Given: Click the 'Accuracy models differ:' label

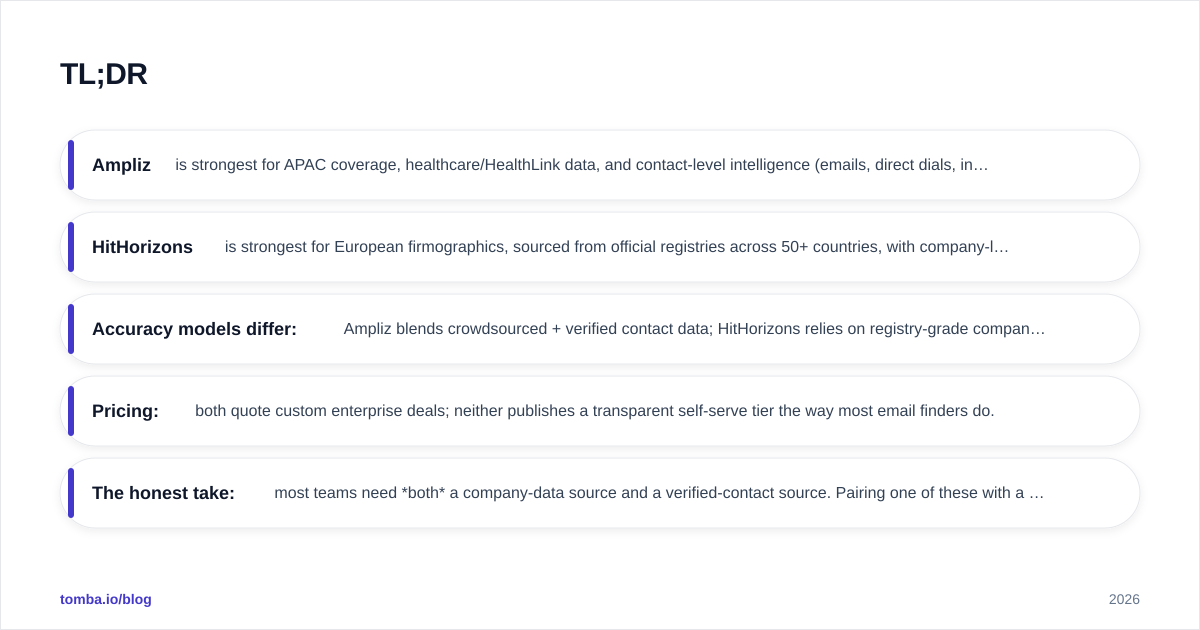Looking at the screenshot, I should point(194,329).
